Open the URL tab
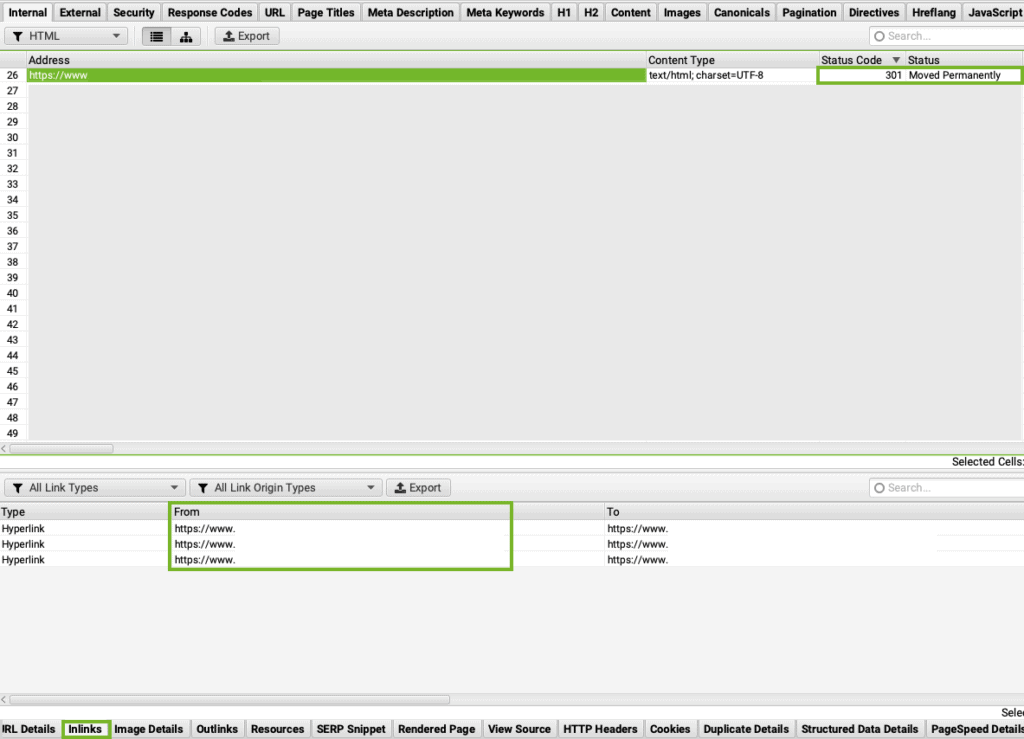Viewport: 1024px width, 739px height. [274, 12]
